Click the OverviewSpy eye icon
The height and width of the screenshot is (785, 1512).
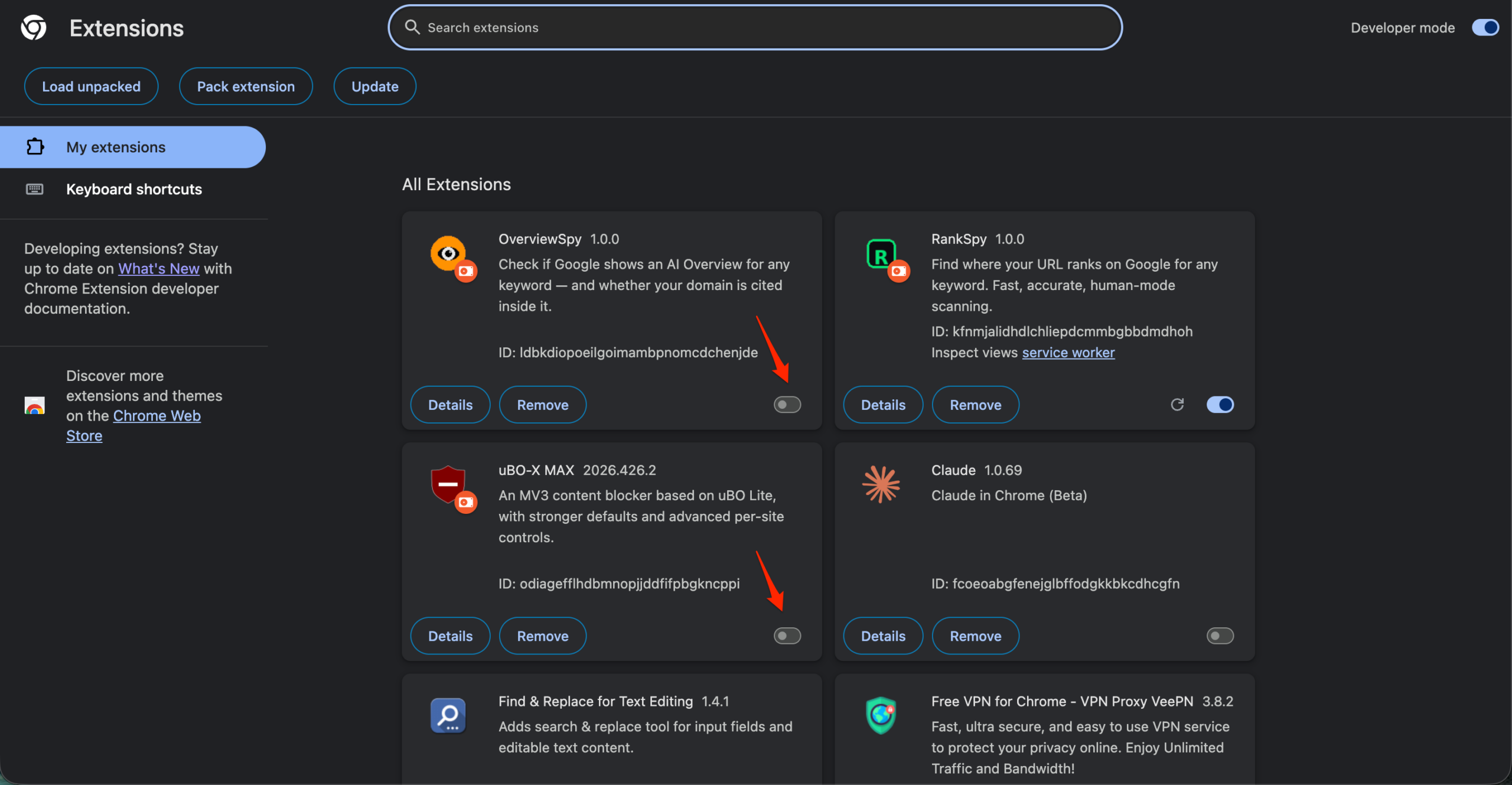[448, 253]
